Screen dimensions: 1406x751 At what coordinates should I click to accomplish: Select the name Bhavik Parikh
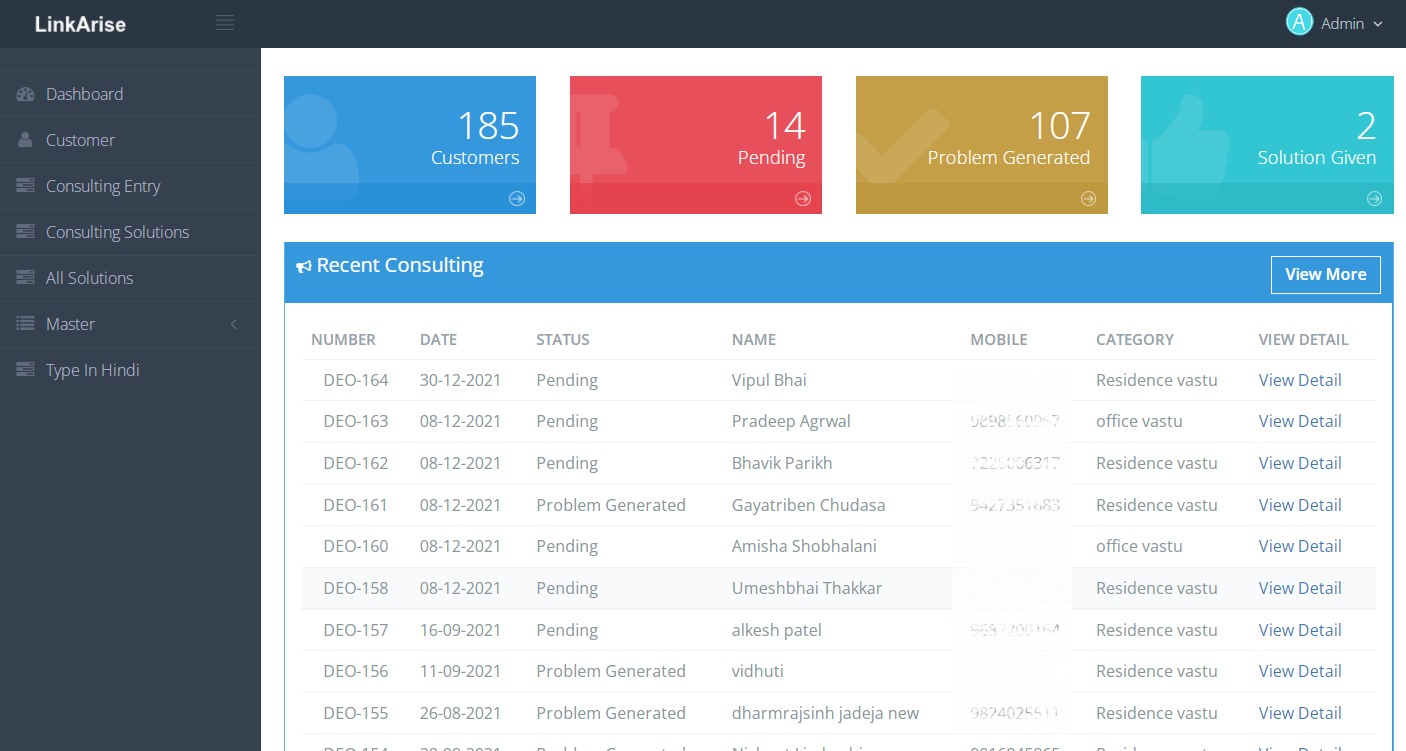782,463
